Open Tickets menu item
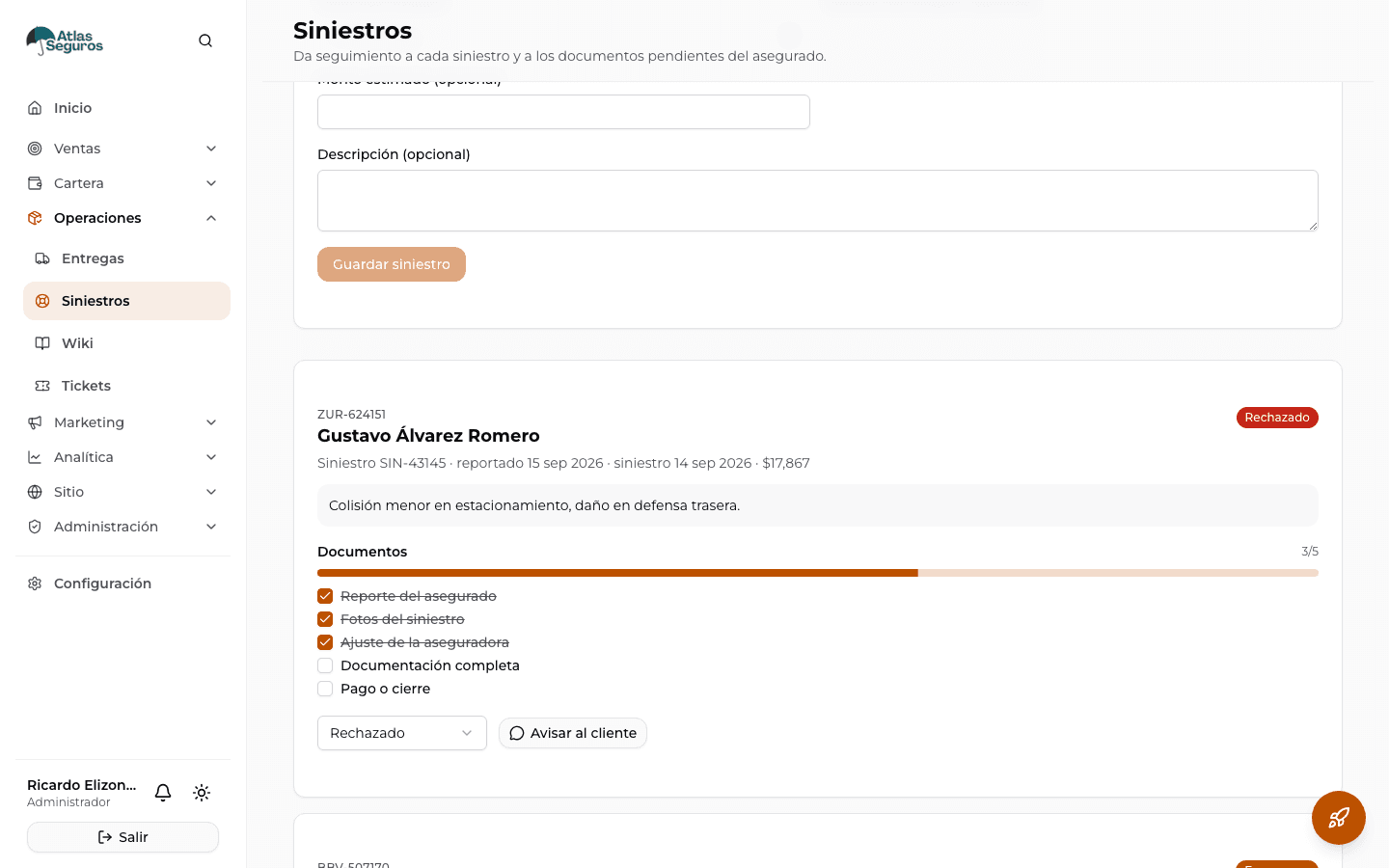 coord(126,386)
